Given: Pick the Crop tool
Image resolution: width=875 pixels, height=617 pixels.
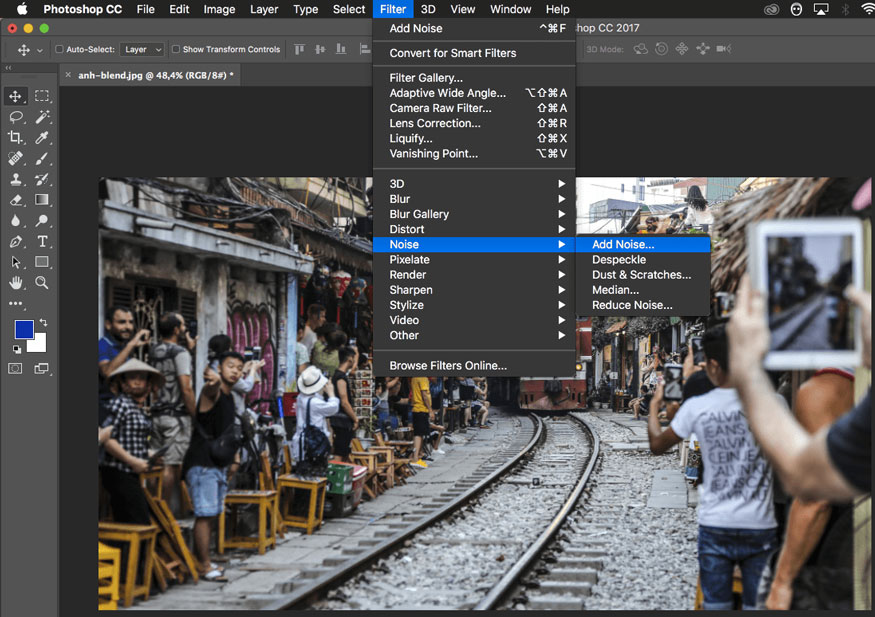Looking at the screenshot, I should (x=16, y=138).
